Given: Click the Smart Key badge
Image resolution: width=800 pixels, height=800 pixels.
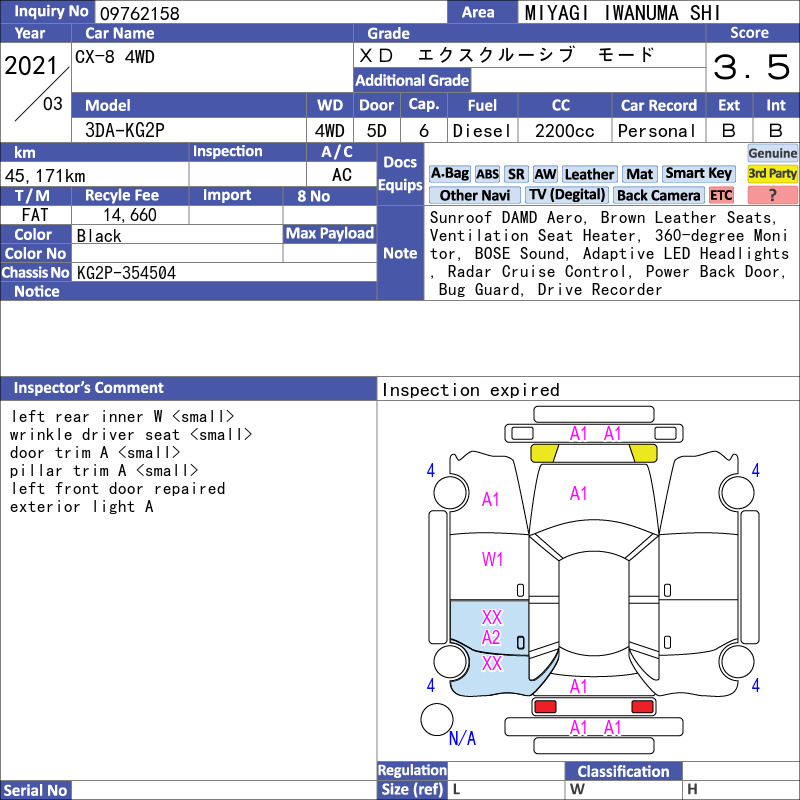Looking at the screenshot, I should coord(699,173).
